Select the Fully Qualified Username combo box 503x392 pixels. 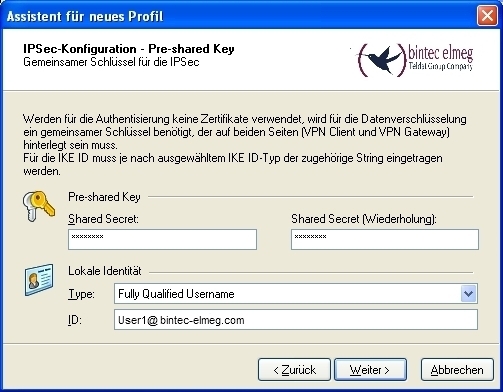tap(296, 294)
